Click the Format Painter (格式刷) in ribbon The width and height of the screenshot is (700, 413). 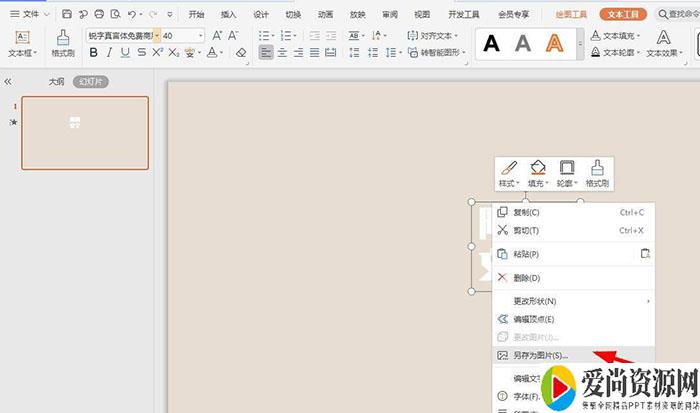click(62, 42)
